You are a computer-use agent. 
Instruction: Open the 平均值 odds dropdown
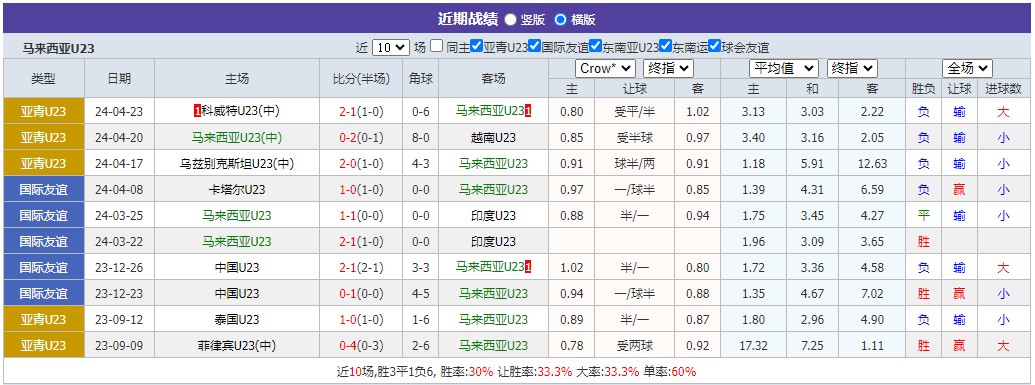click(x=784, y=68)
